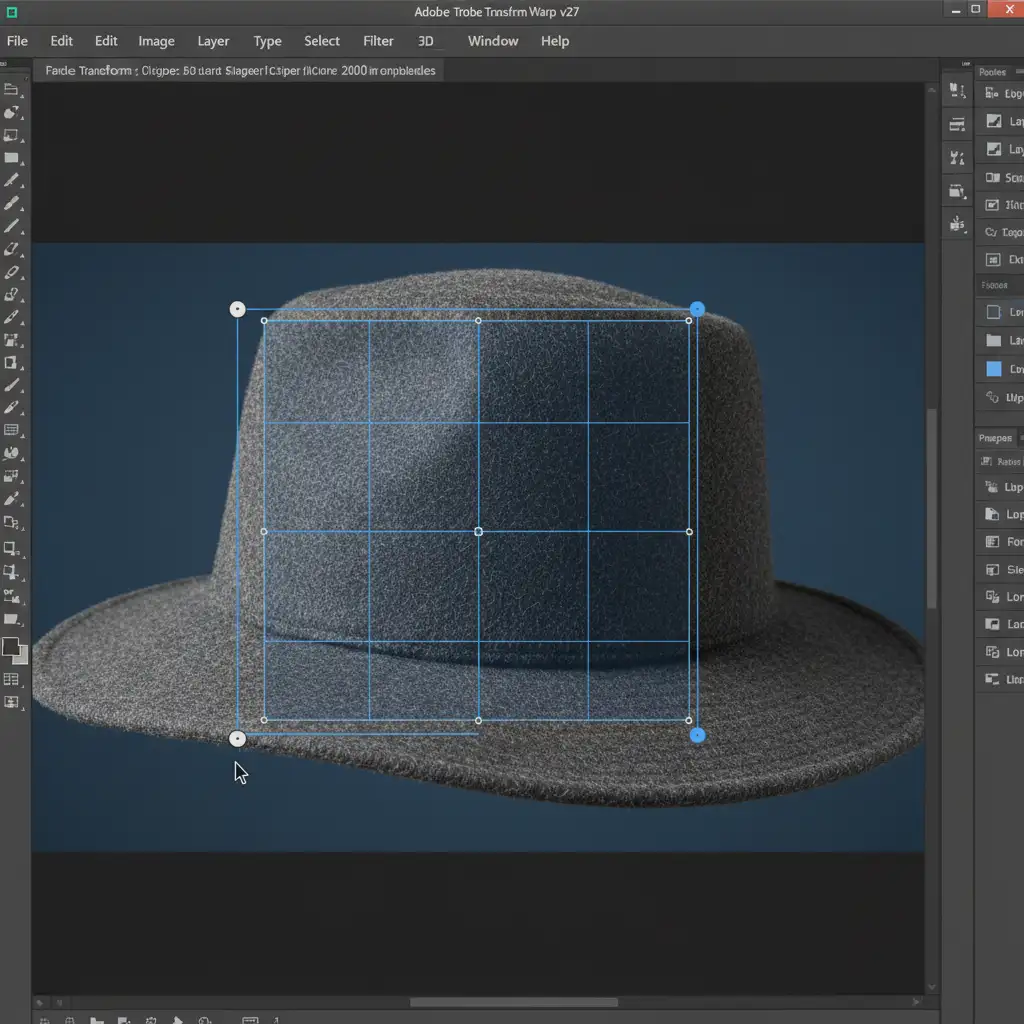Screen dimensions: 1024x1024
Task: Click the top icon in the collapsed panel strip
Action: pos(957,91)
